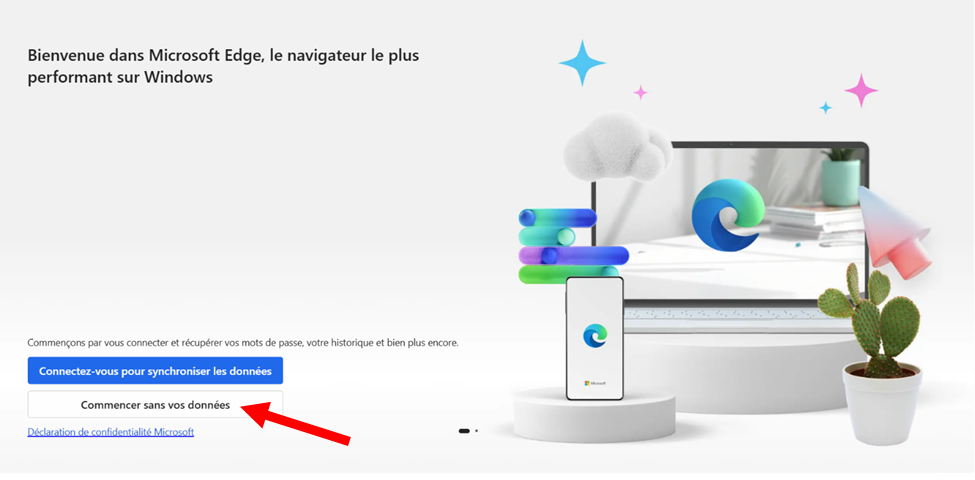Click the small pink sparkle near the cloud
Image resolution: width=975 pixels, height=480 pixels.
coord(640,93)
